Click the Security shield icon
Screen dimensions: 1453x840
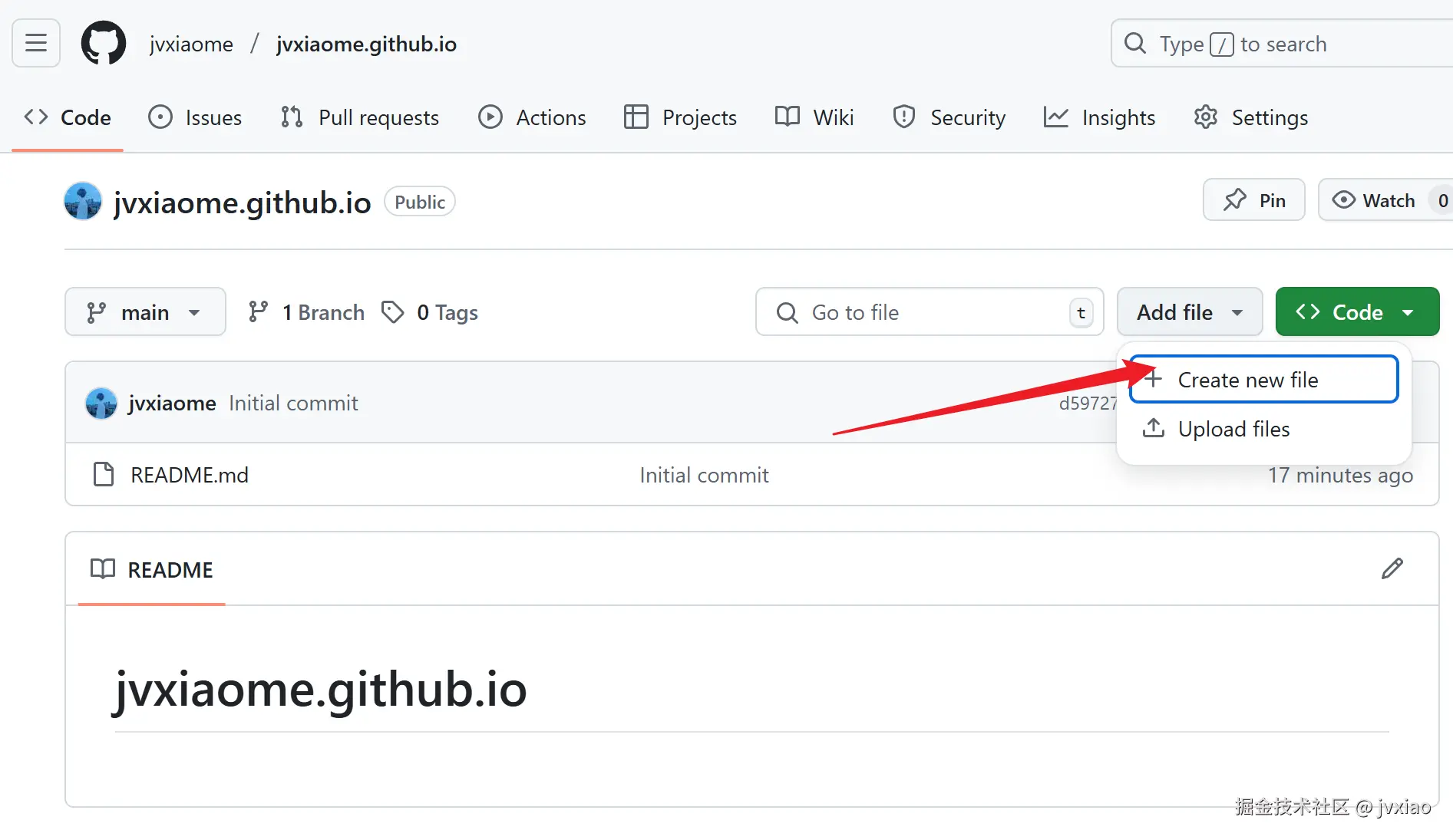point(904,117)
